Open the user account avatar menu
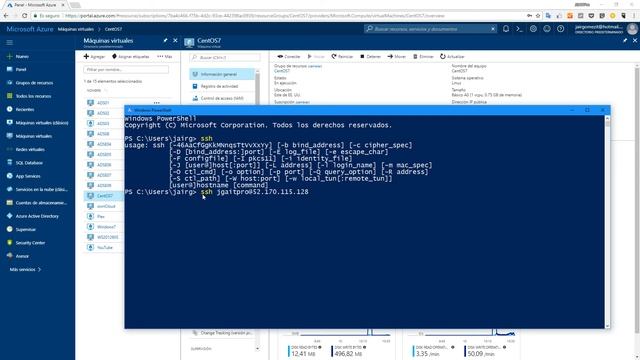The width and height of the screenshot is (640, 360). [x=632, y=29]
